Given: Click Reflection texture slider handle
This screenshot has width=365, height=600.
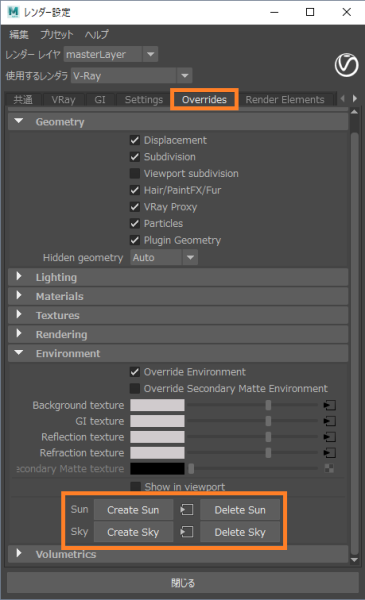Looking at the screenshot, I should (x=268, y=437).
